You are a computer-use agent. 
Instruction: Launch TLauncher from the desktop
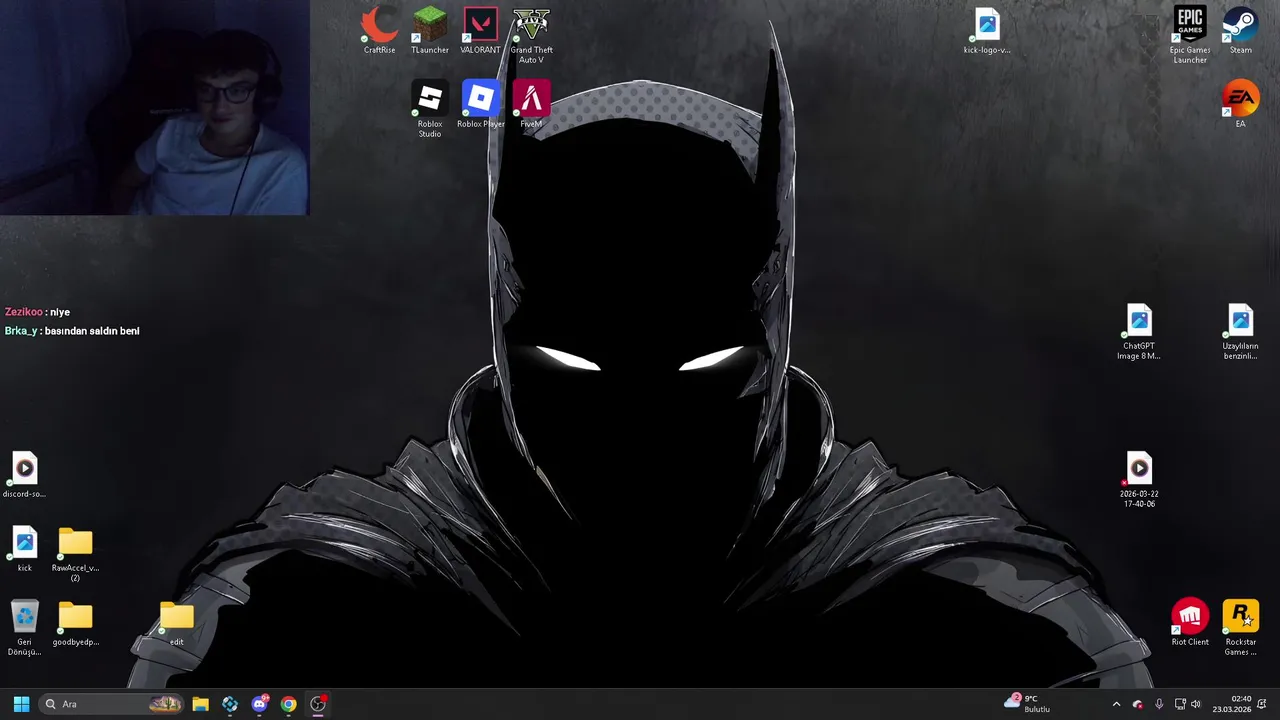click(x=430, y=31)
